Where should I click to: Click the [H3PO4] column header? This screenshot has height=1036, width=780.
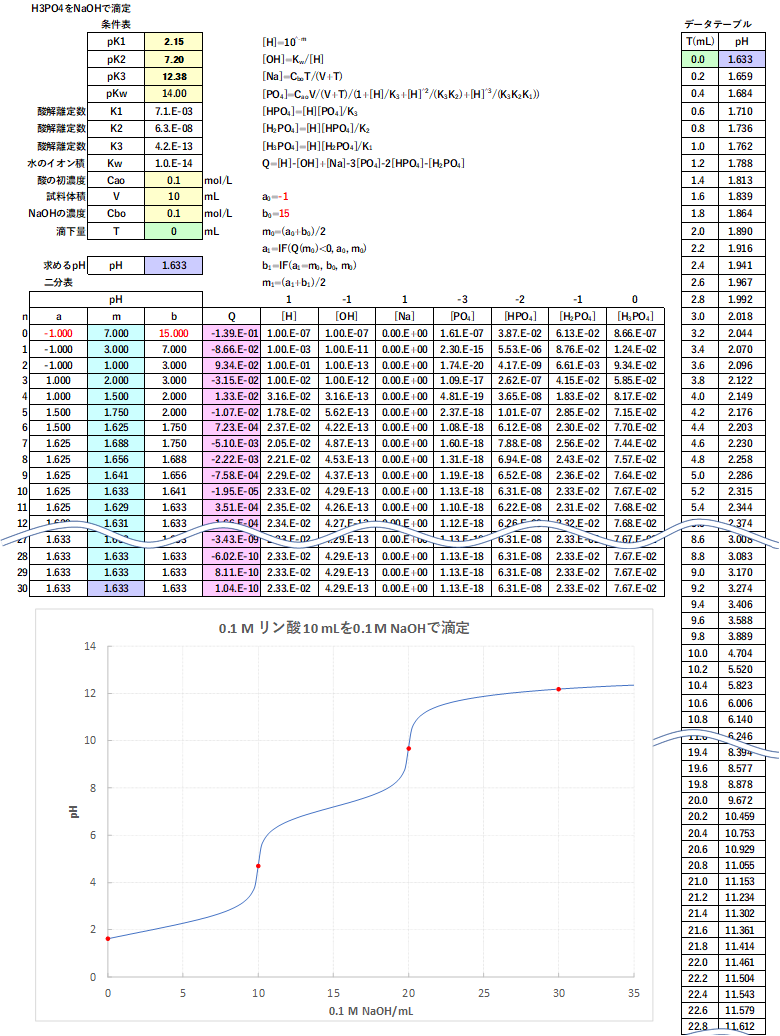click(x=635, y=316)
